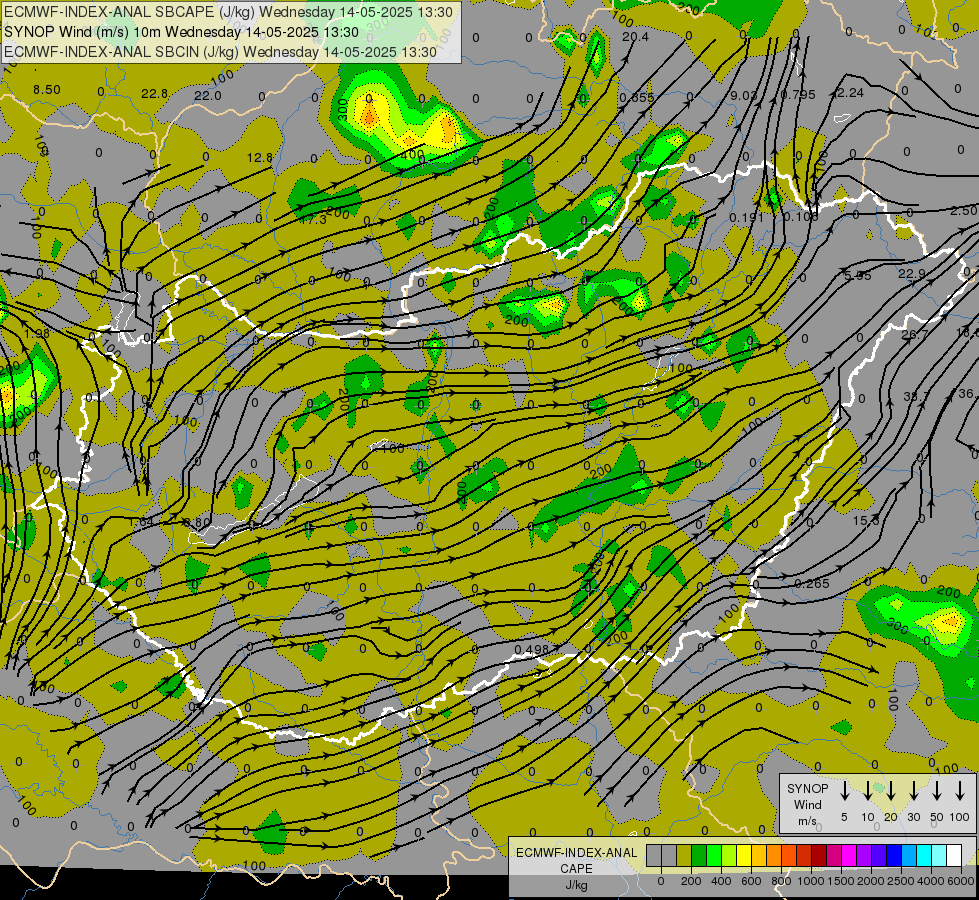
Task: Click the map value '1.98'
Action: (37, 334)
